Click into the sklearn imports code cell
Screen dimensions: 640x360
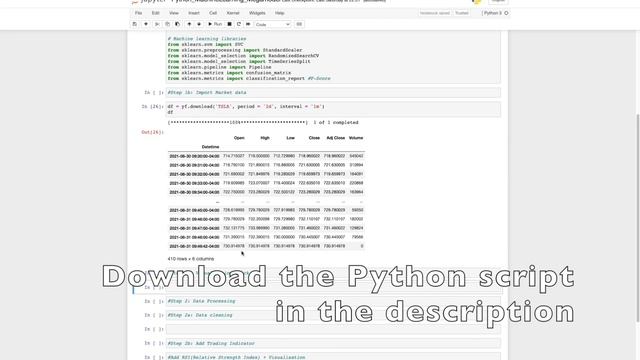click(333, 58)
